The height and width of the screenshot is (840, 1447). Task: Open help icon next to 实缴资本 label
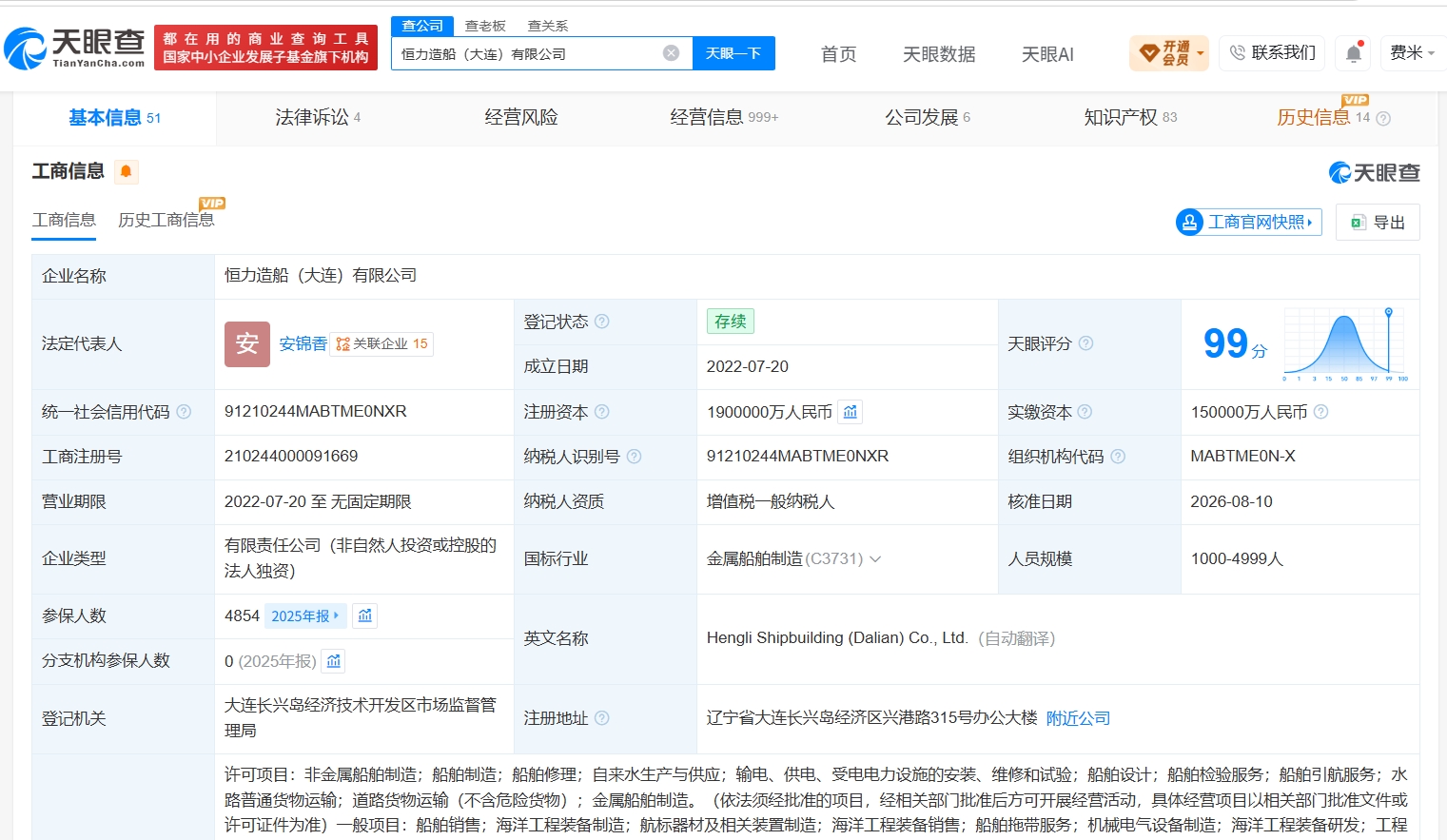[1085, 412]
